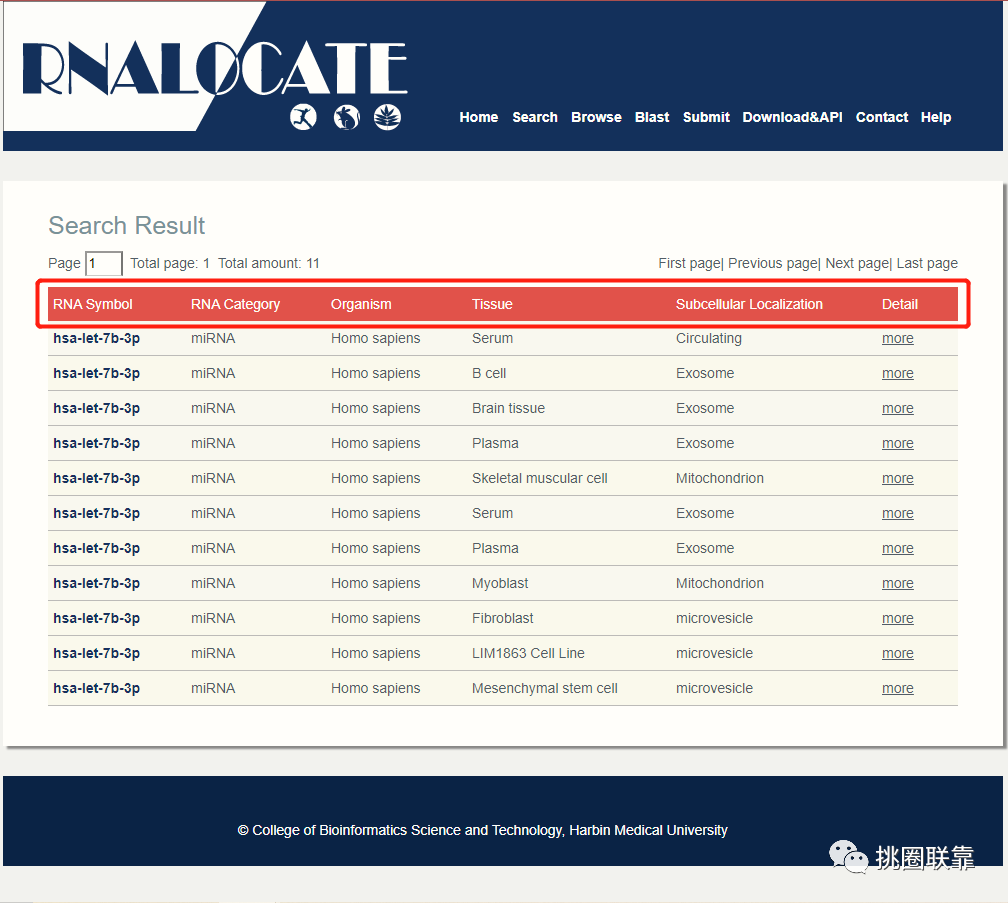
Task: Open the Submit page
Action: click(x=706, y=117)
